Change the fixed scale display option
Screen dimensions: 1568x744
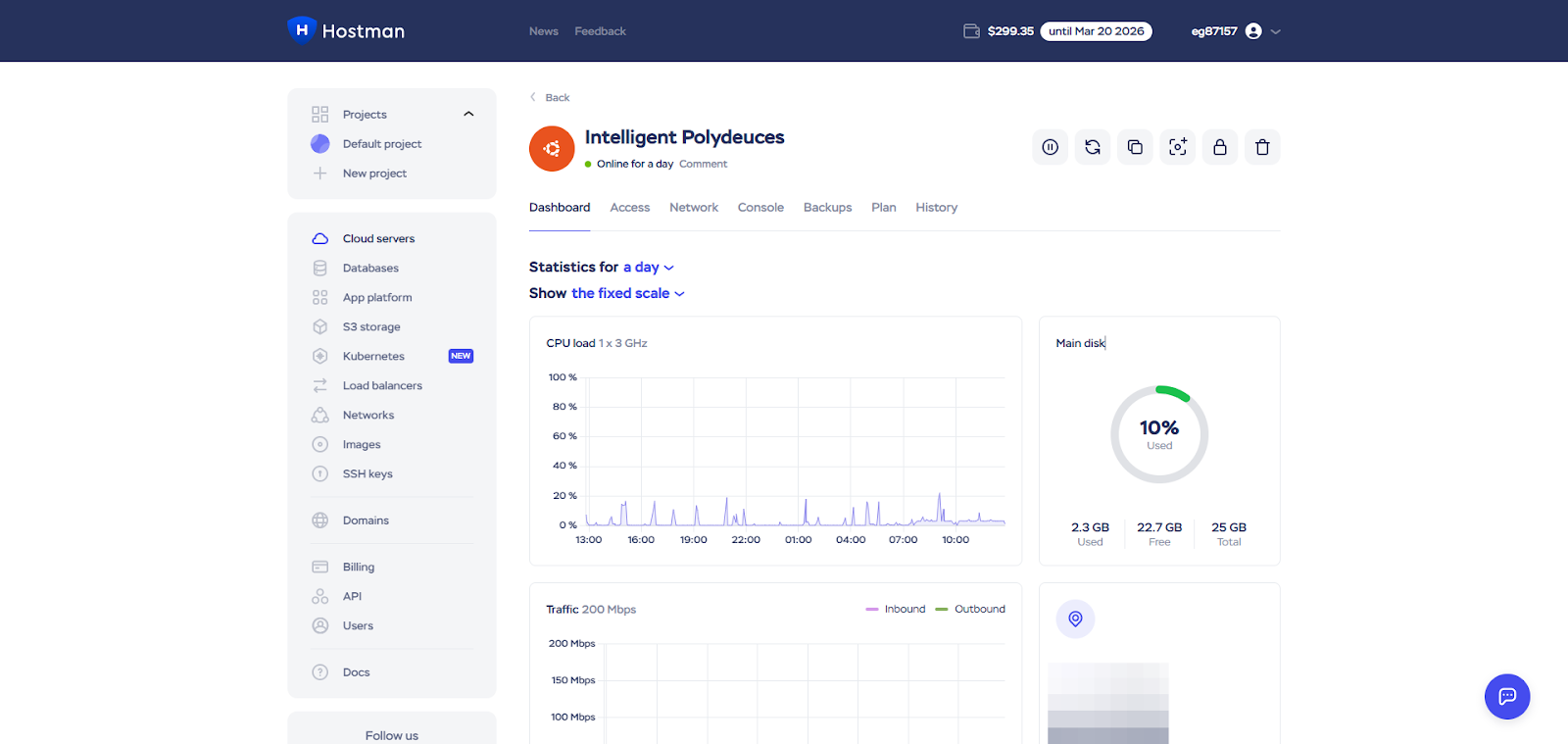627,294
